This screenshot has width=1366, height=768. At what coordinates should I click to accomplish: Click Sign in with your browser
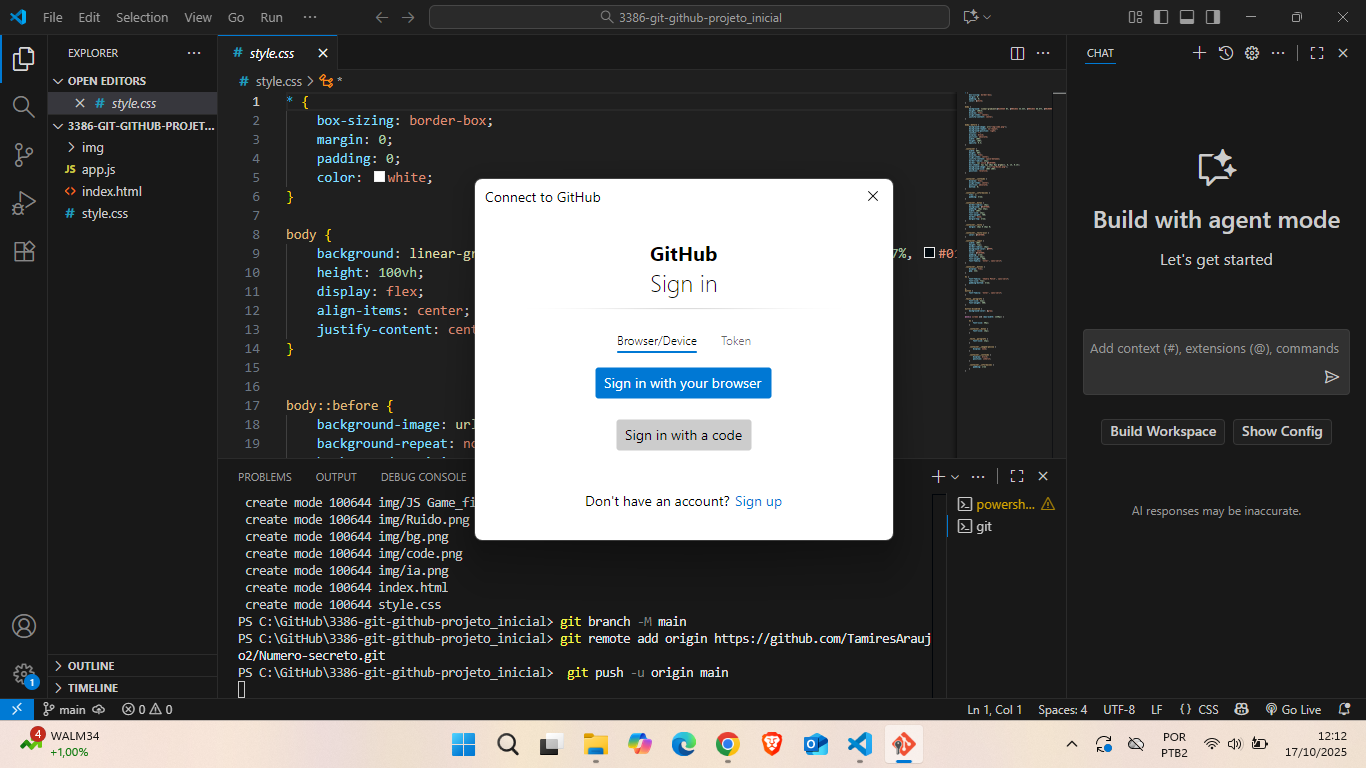coord(683,383)
